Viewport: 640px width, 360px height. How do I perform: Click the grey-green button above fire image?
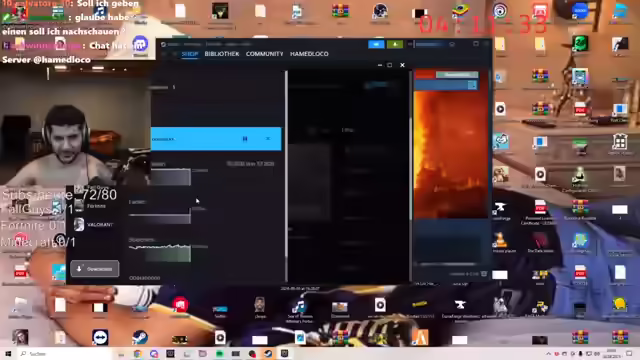click(457, 74)
